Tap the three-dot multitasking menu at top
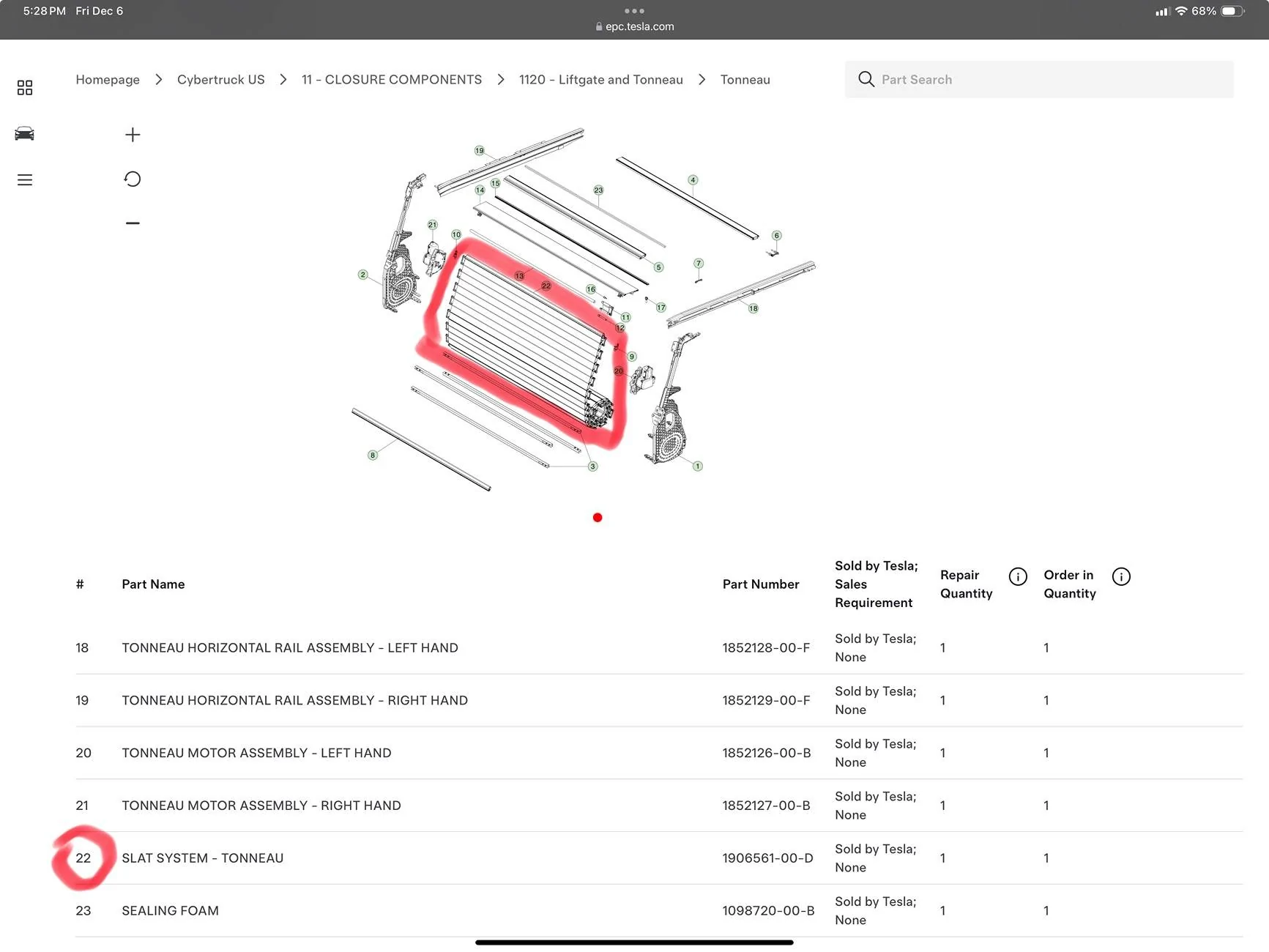The height and width of the screenshot is (952, 1269). [634, 10]
